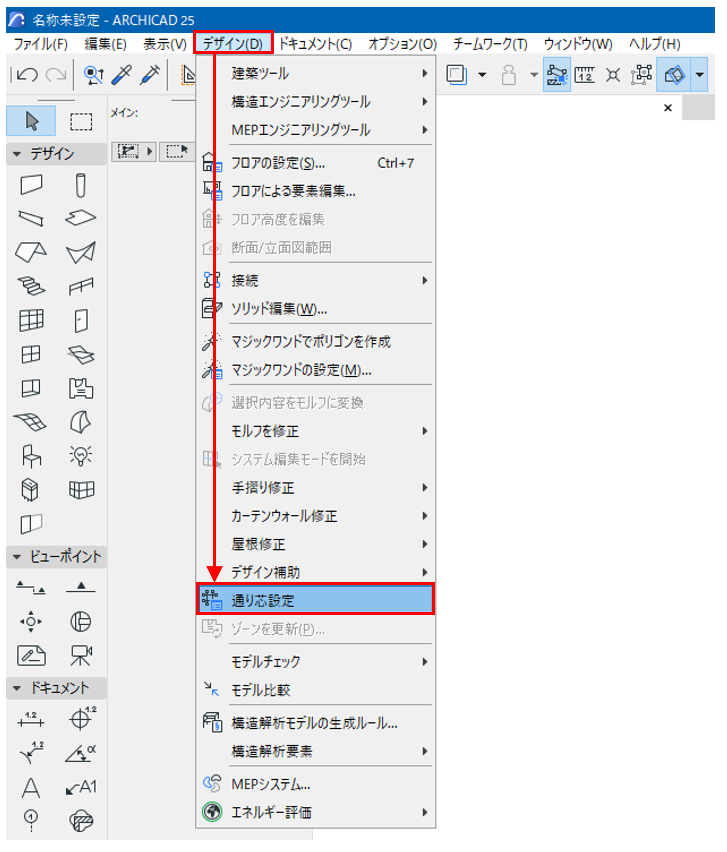Choose フロアによる要素編集 menu entry
The height and width of the screenshot is (852, 727).
[x=316, y=191]
